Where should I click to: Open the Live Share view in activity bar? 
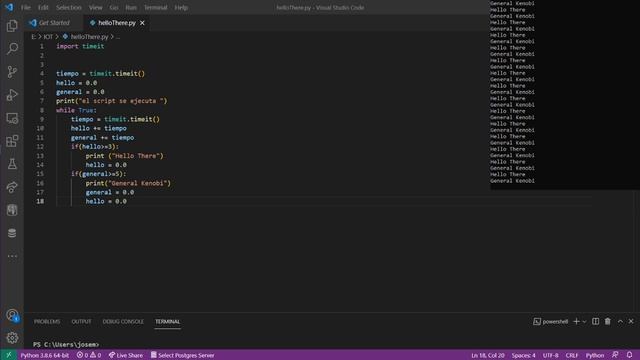coord(12,187)
